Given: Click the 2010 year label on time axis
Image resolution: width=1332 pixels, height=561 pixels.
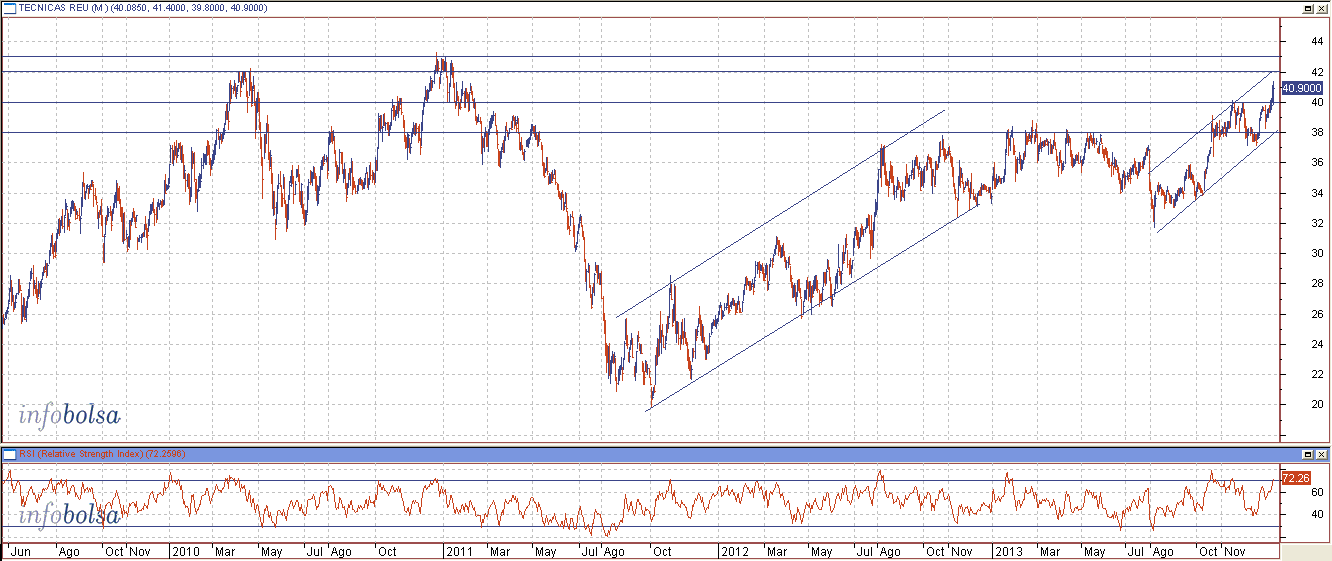Looking at the screenshot, I should 185,551.
